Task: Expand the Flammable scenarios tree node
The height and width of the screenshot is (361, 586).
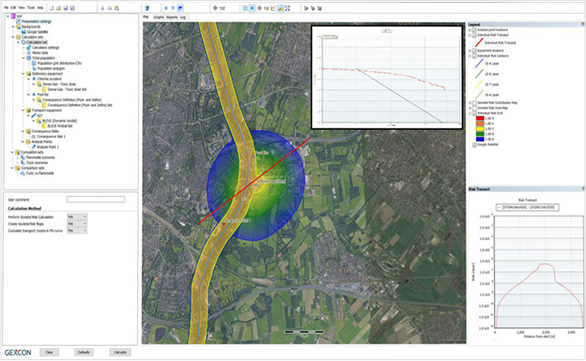Action: [x=18, y=157]
